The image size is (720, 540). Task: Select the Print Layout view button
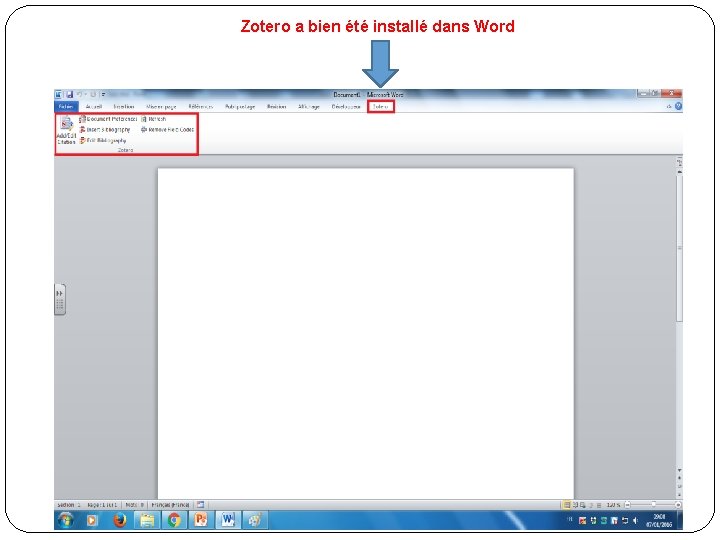tap(567, 505)
